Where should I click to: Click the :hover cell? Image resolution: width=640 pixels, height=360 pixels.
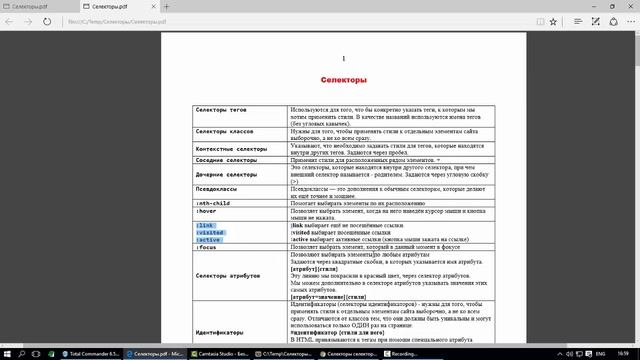coord(240,214)
